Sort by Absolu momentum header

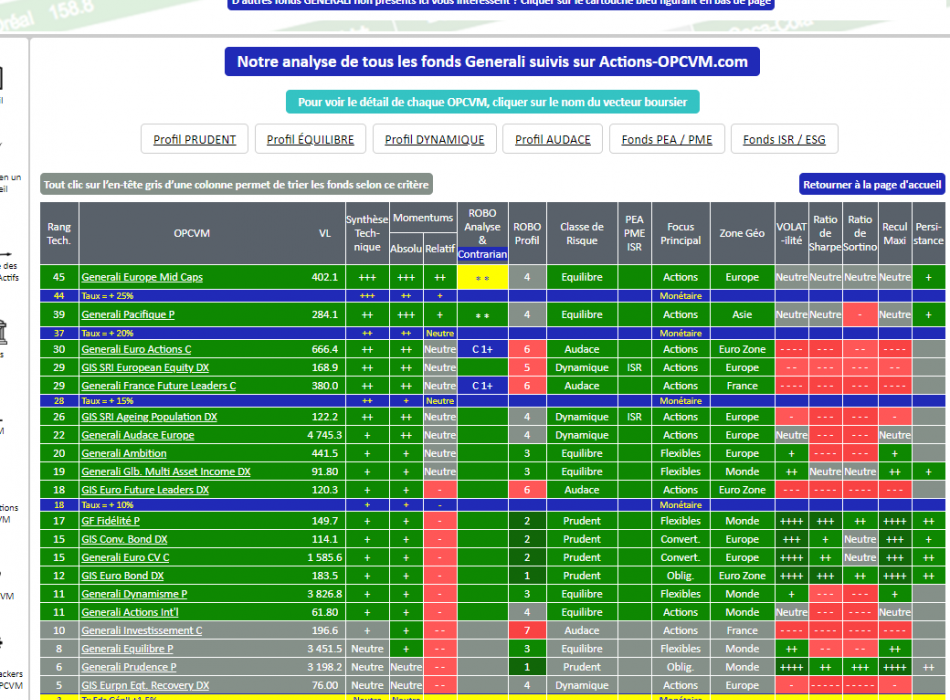pos(406,248)
